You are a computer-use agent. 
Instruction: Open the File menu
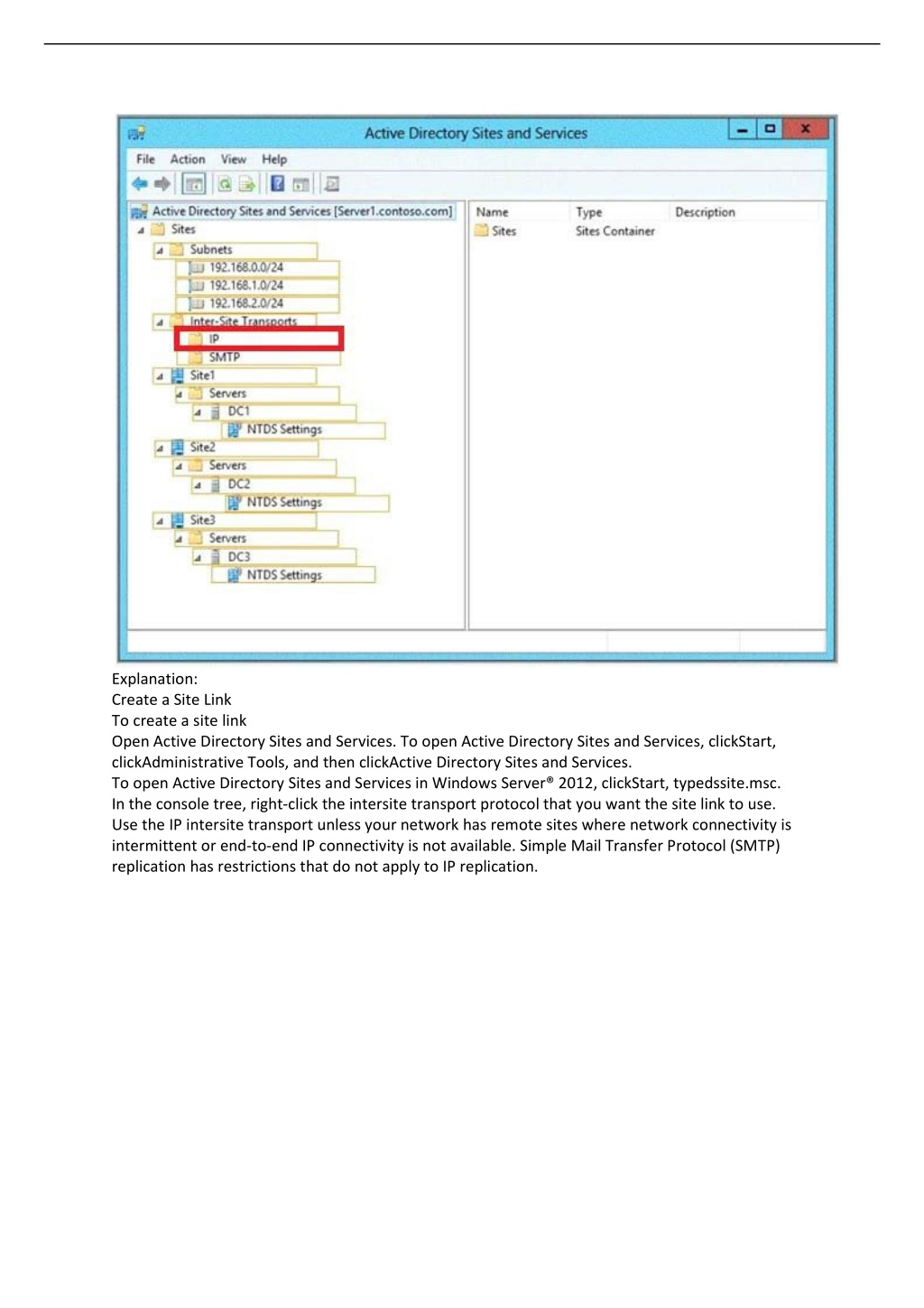pyautogui.click(x=145, y=160)
